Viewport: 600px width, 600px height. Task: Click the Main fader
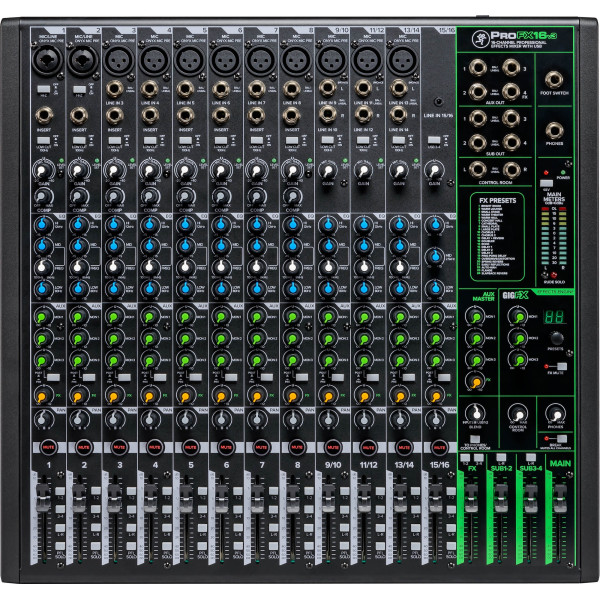click(x=560, y=496)
